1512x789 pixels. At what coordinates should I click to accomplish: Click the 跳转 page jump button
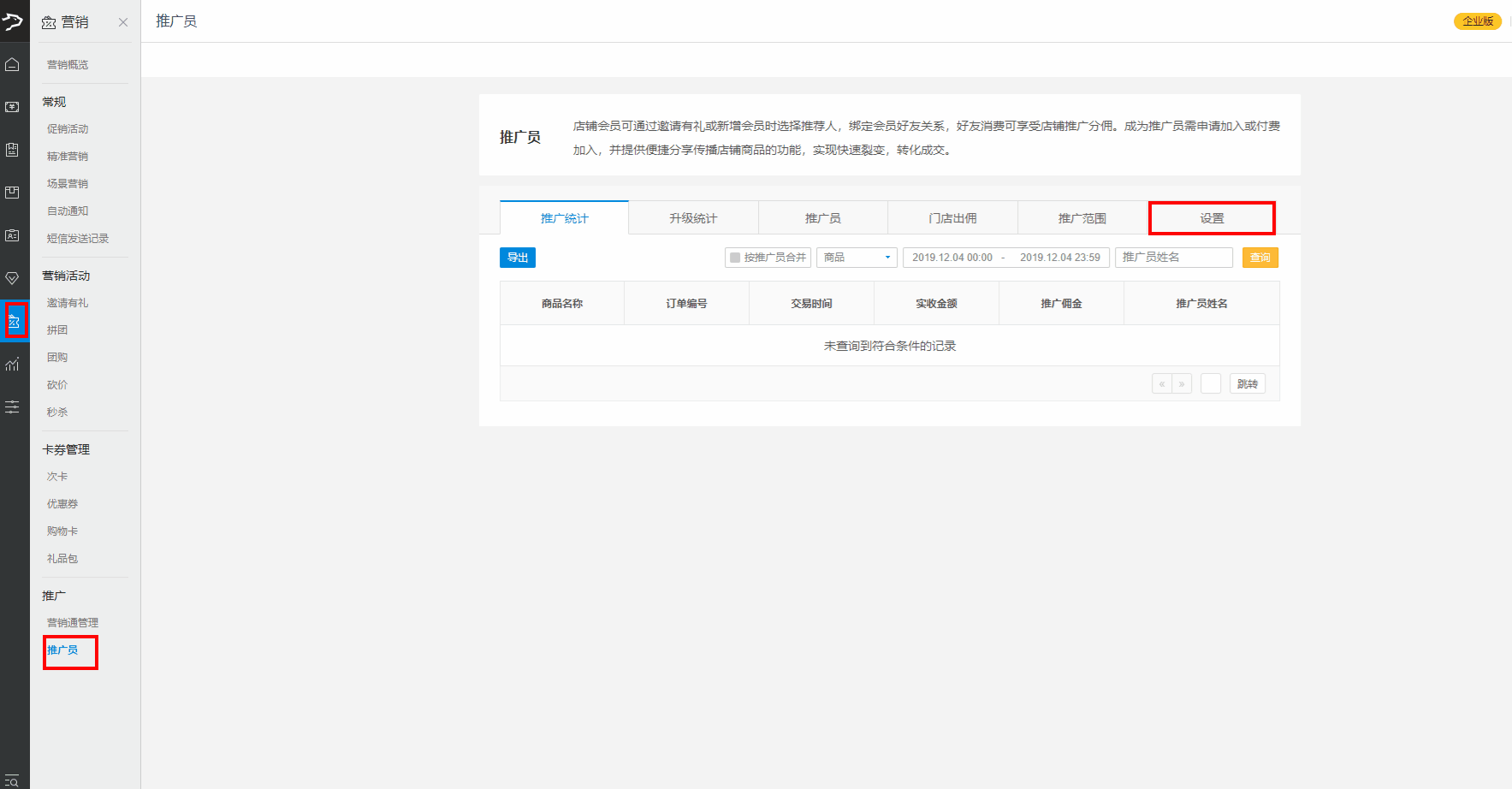click(1247, 384)
